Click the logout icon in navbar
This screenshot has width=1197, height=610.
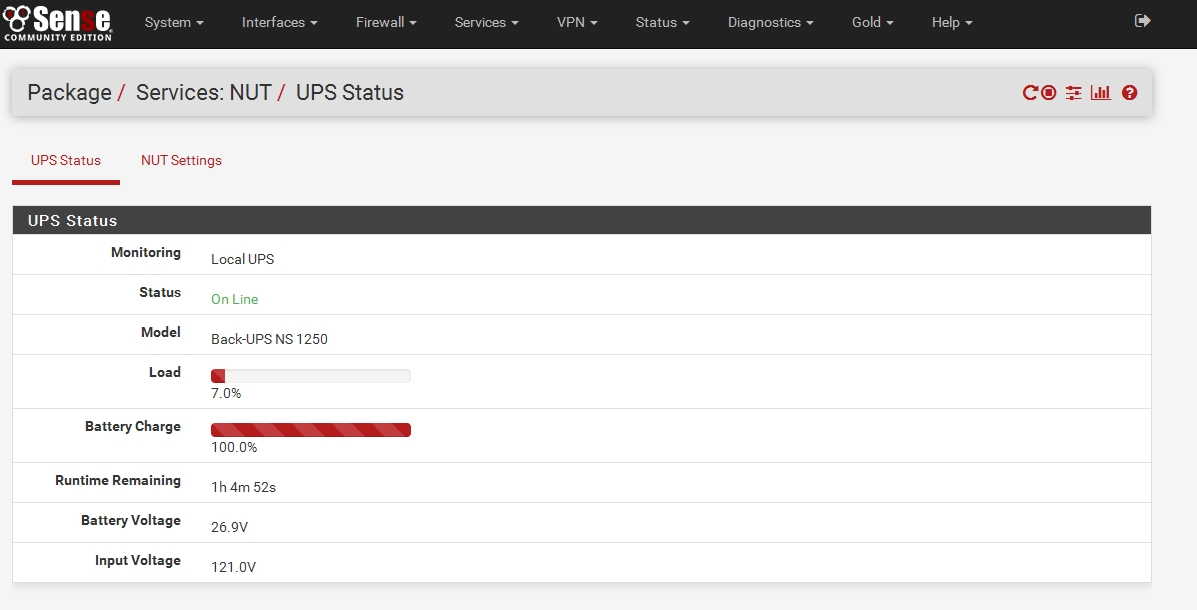[x=1143, y=21]
